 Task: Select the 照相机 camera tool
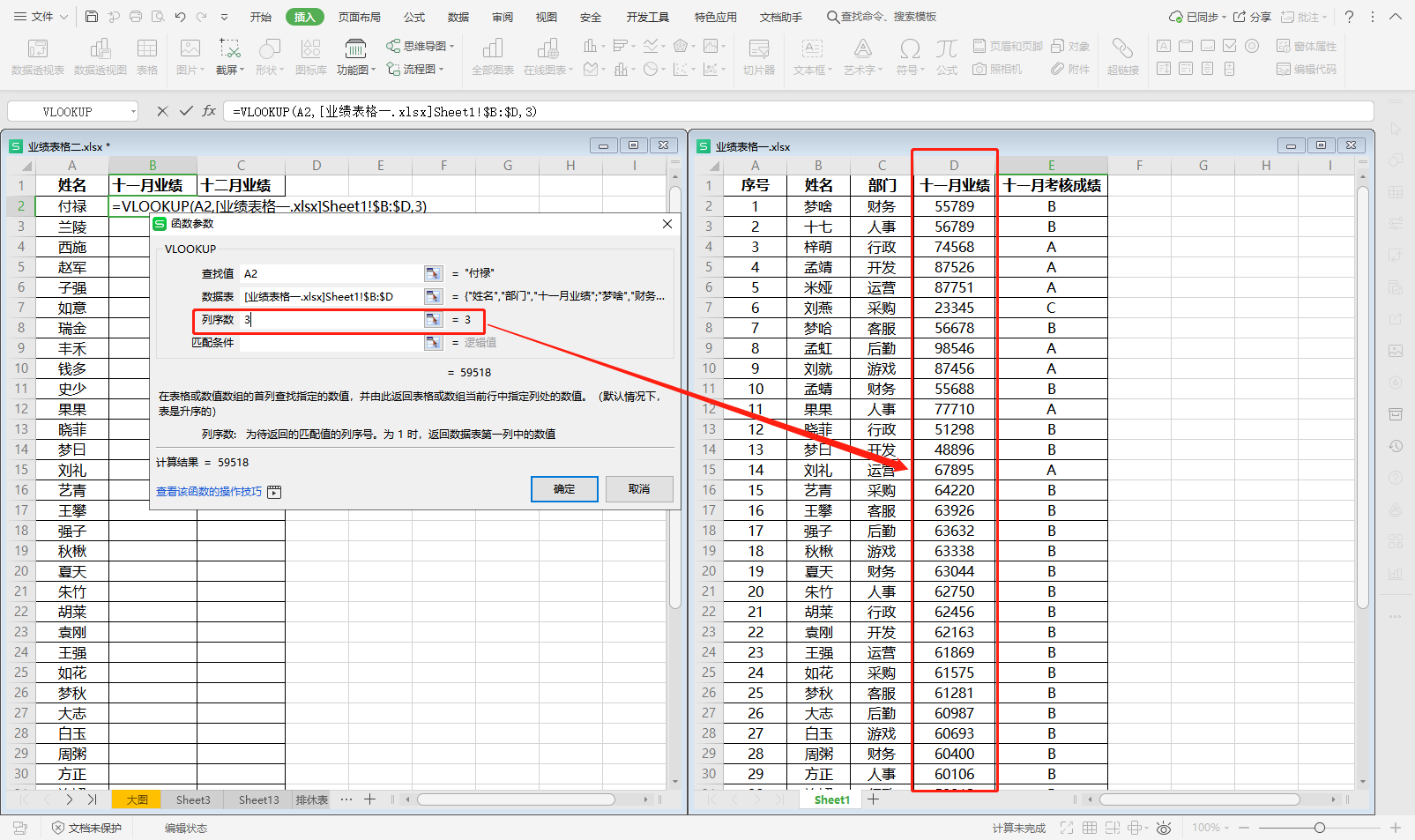click(997, 69)
